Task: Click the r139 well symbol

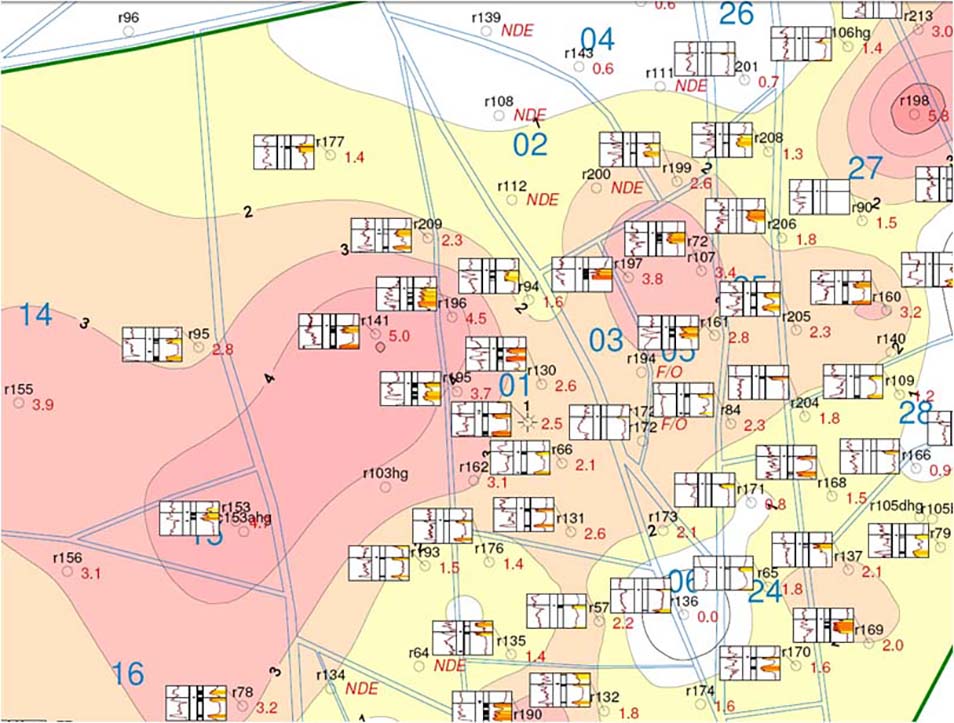Action: [486, 31]
